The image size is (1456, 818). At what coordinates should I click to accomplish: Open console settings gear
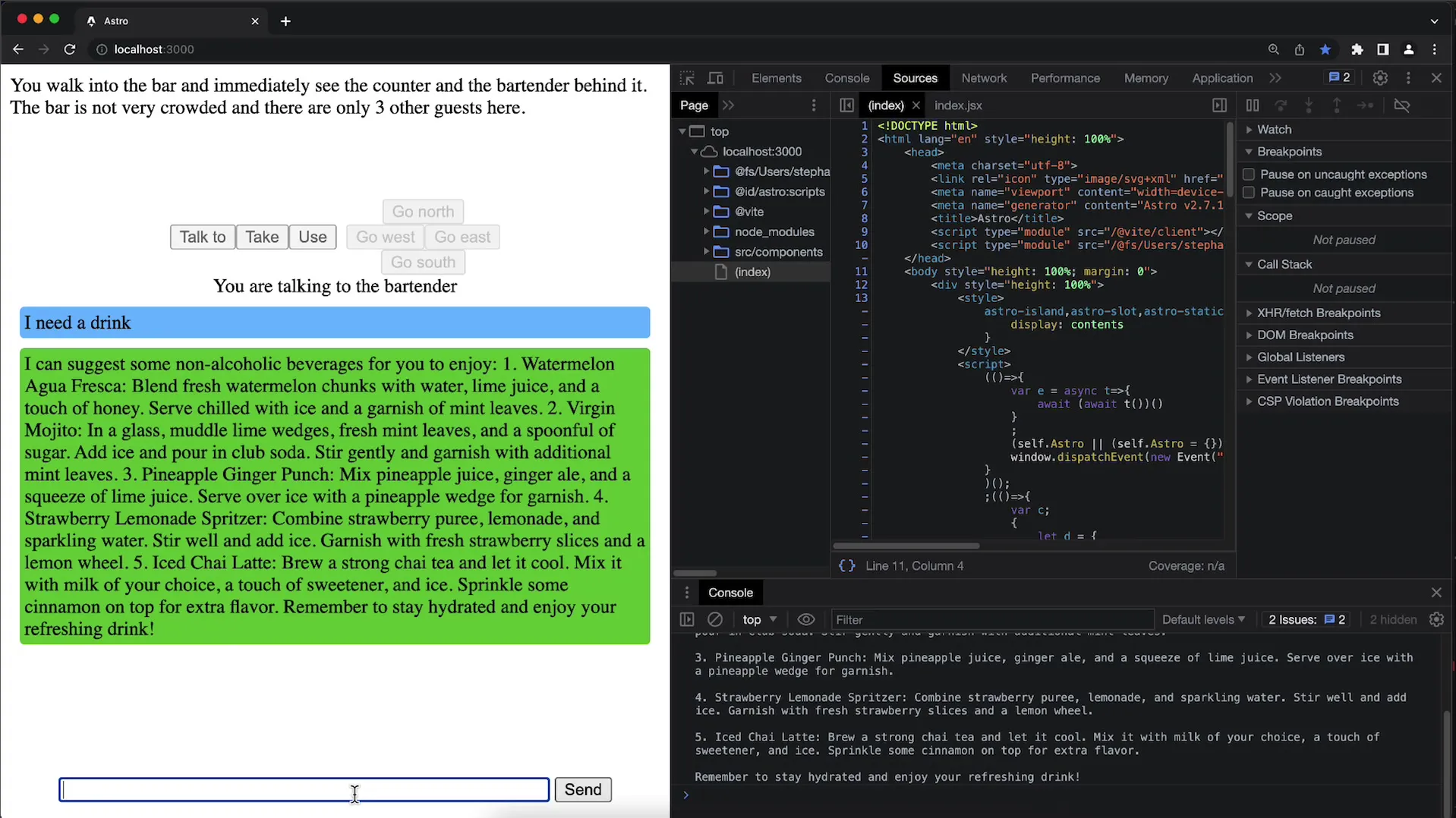tap(1436, 619)
